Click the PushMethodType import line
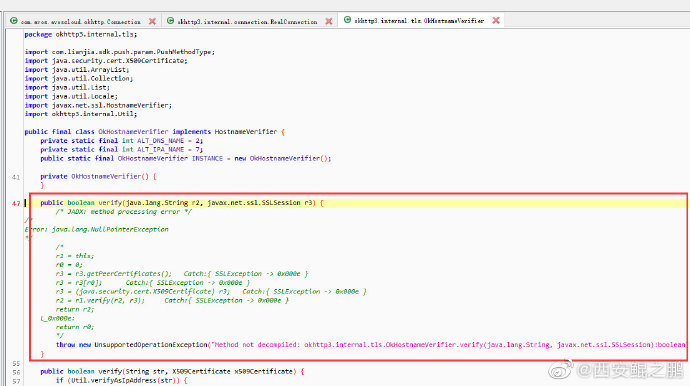 (120, 52)
